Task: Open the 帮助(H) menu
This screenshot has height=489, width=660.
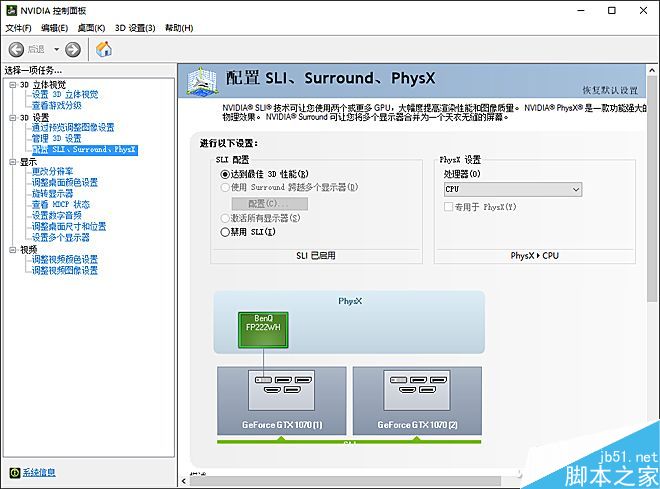Action: pyautogui.click(x=179, y=28)
